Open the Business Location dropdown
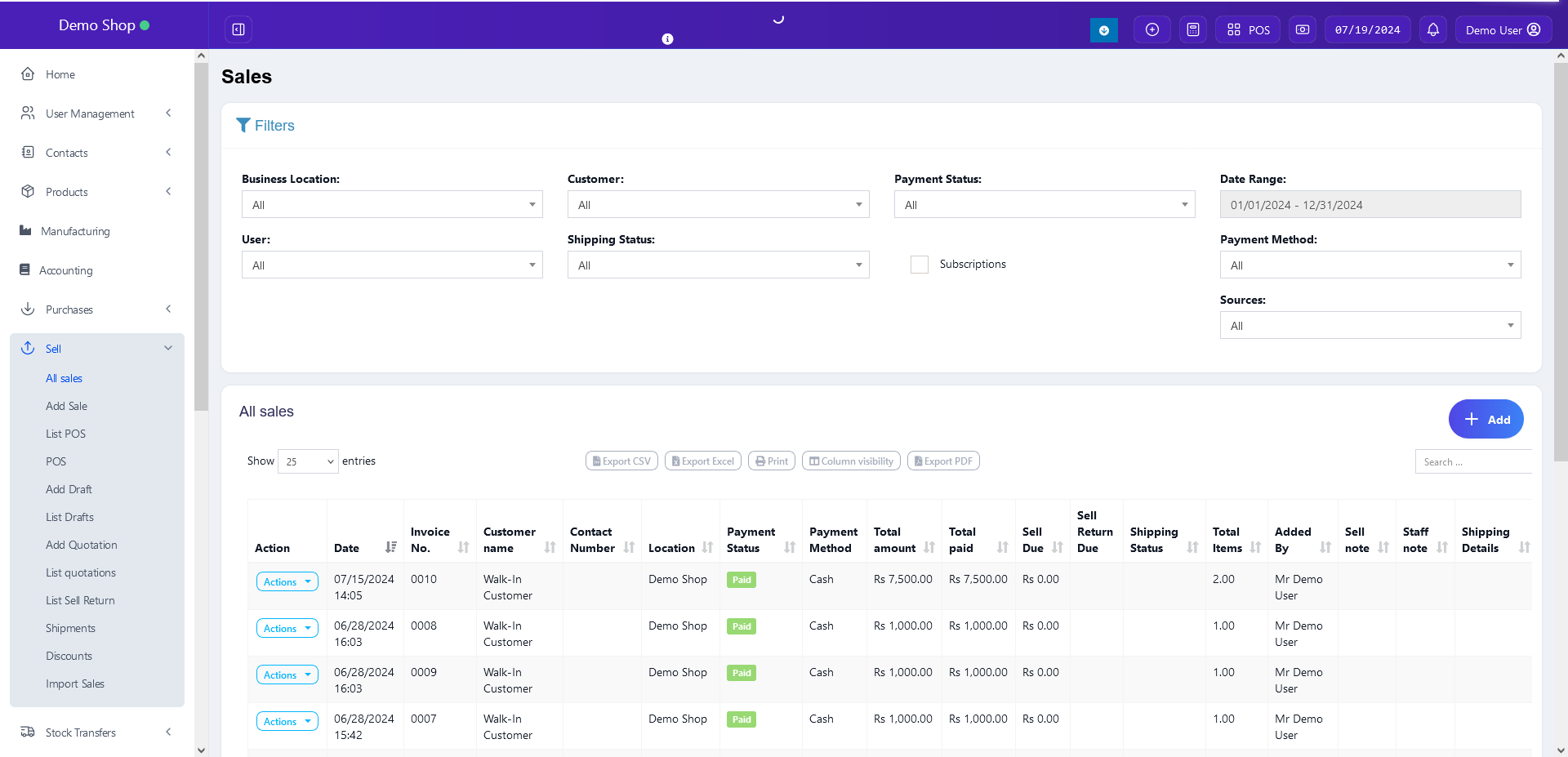Screen dimensions: 1568x757 pos(392,205)
